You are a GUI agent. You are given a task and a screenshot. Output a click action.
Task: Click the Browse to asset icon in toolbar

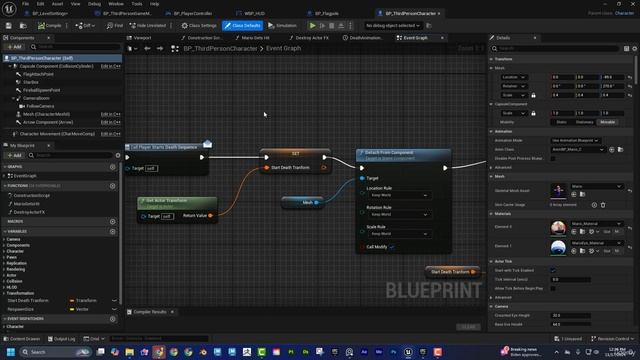coord(23,26)
